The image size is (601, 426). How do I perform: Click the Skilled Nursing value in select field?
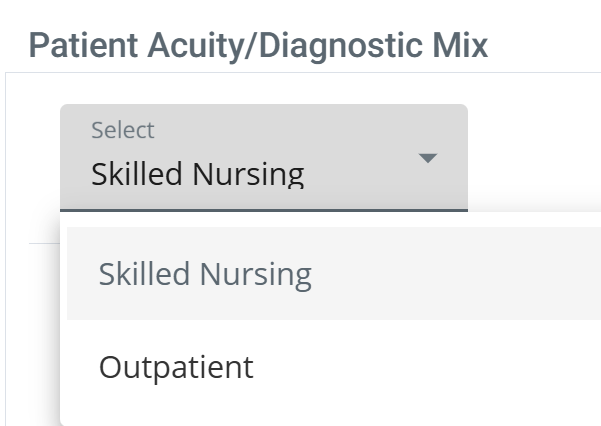coord(197,174)
